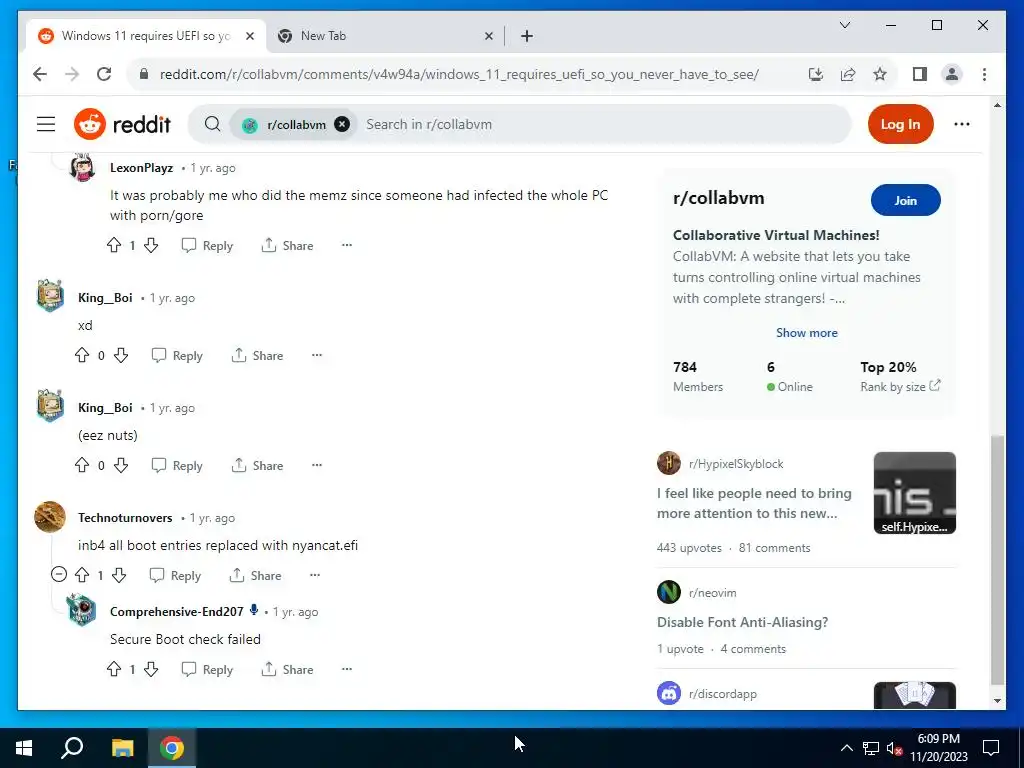
Task: Share the 'xd' comment
Action: (x=257, y=355)
